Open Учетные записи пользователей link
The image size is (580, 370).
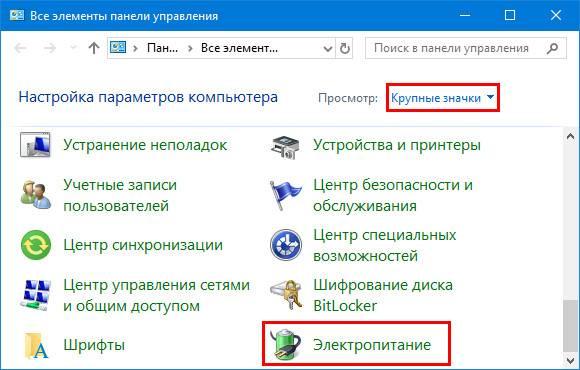(x=120, y=195)
